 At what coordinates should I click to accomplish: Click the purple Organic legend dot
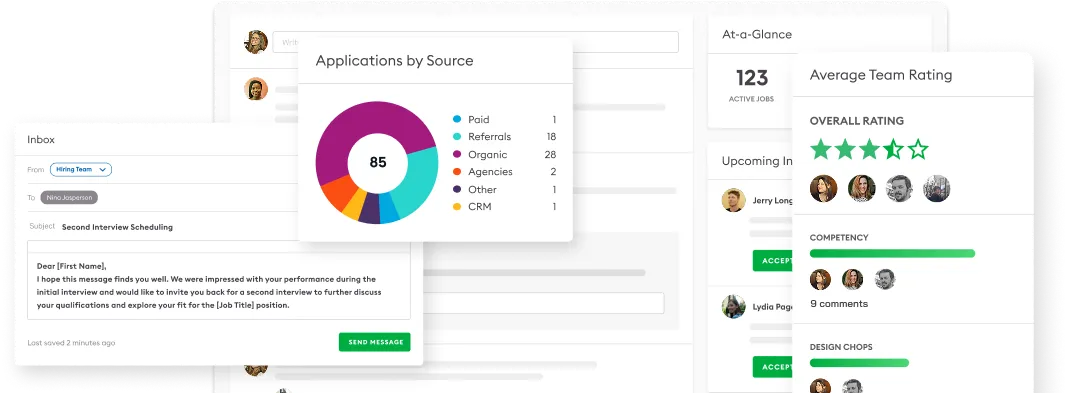tap(457, 154)
